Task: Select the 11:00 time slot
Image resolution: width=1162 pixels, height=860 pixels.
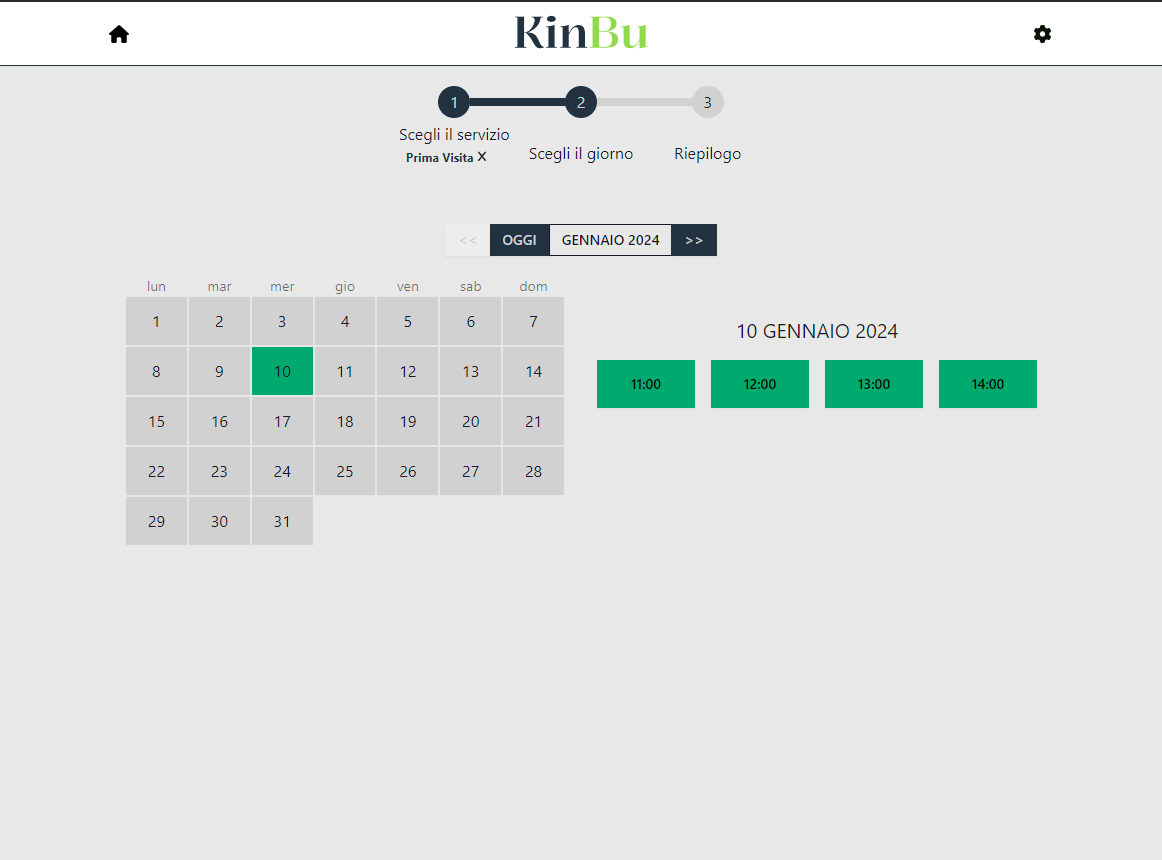Action: click(x=645, y=383)
